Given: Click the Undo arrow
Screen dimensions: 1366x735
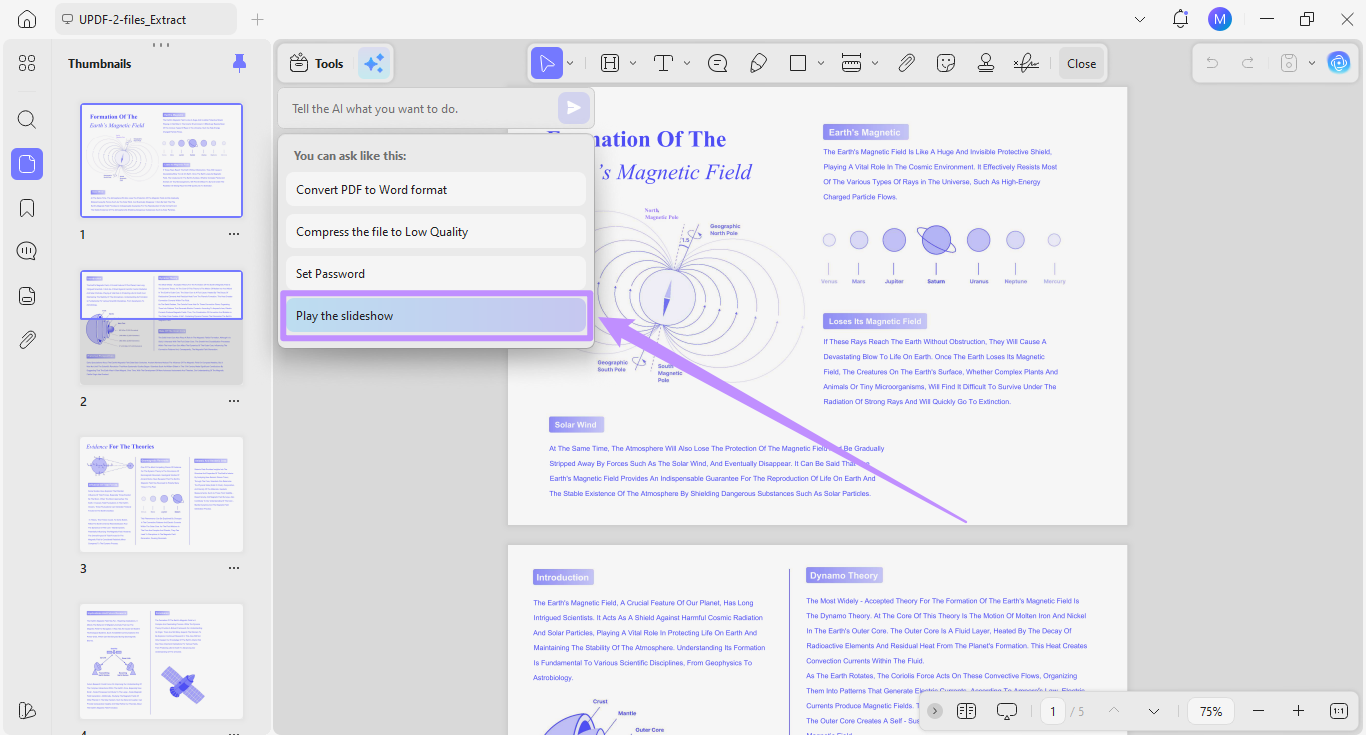Looking at the screenshot, I should [1212, 63].
